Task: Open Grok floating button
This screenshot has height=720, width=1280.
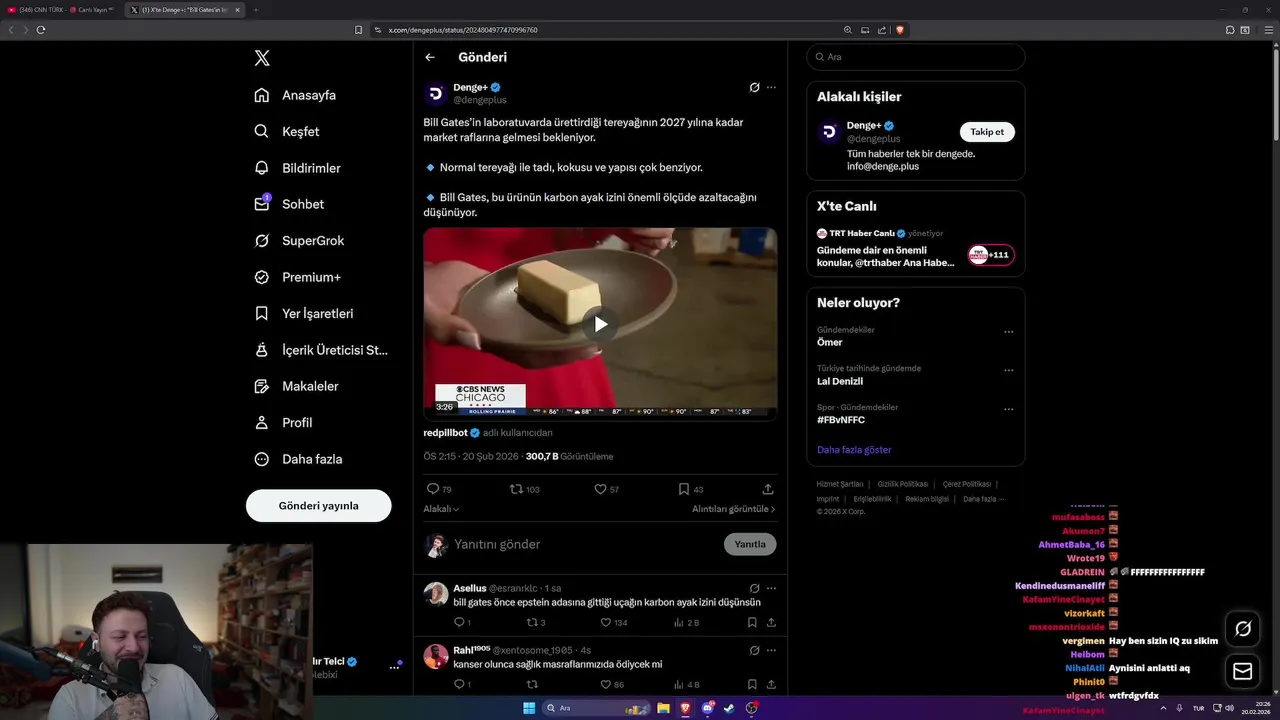Action: click(1243, 629)
